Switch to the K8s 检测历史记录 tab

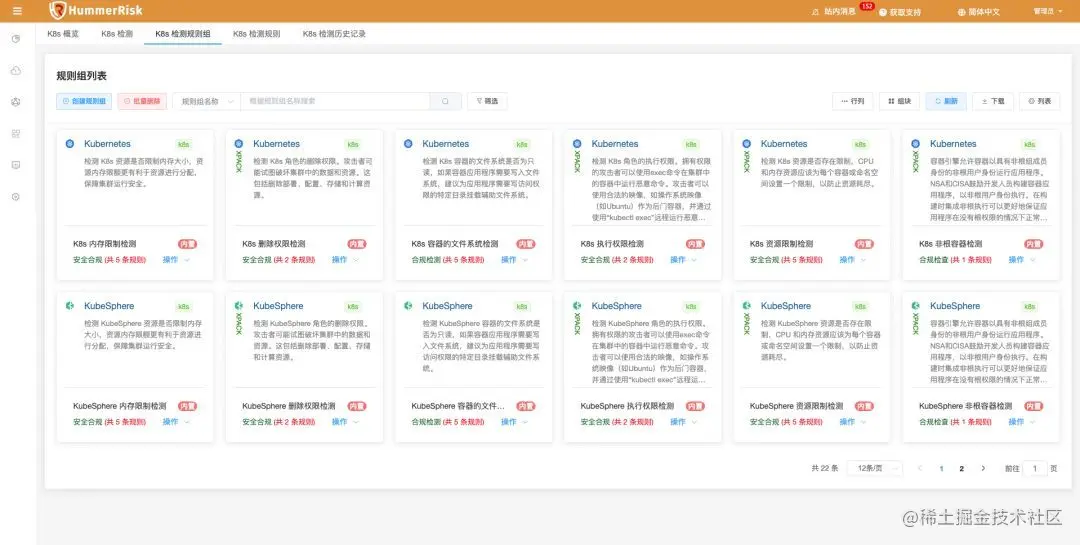coord(334,33)
